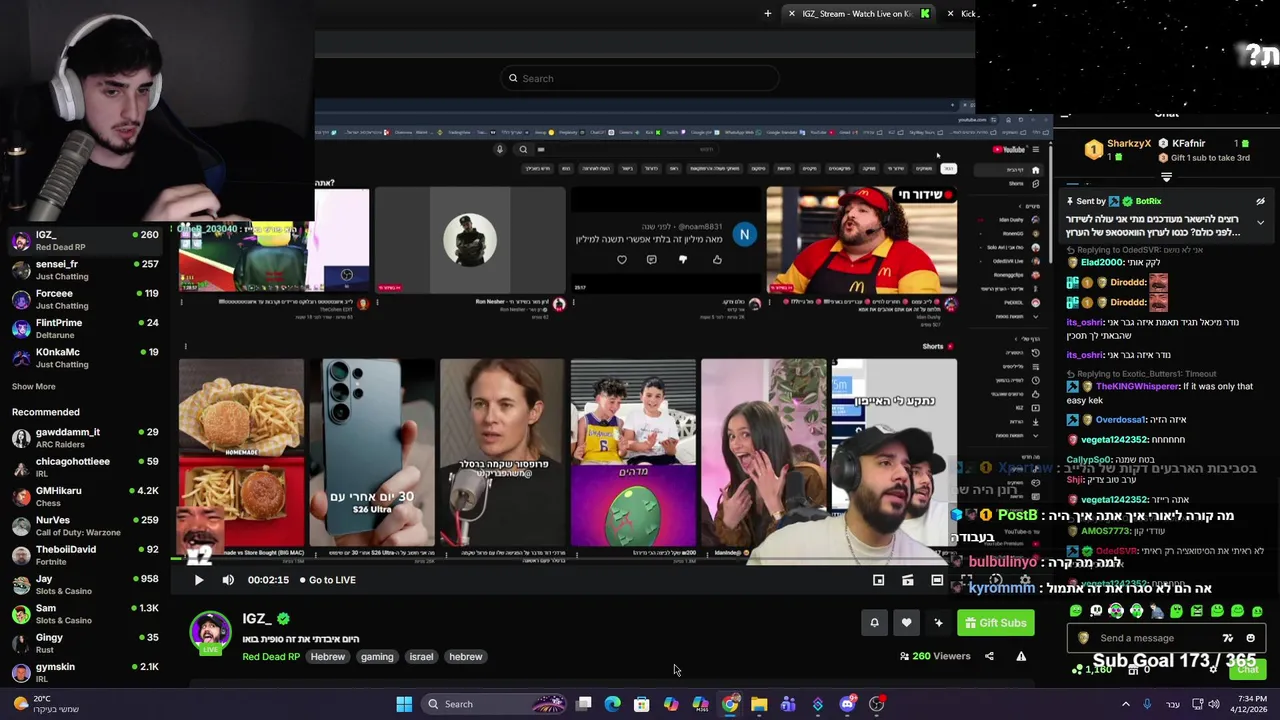This screenshot has width=1280, height=720.
Task: Click the 7TV icon in chat input
Action: [1228, 638]
